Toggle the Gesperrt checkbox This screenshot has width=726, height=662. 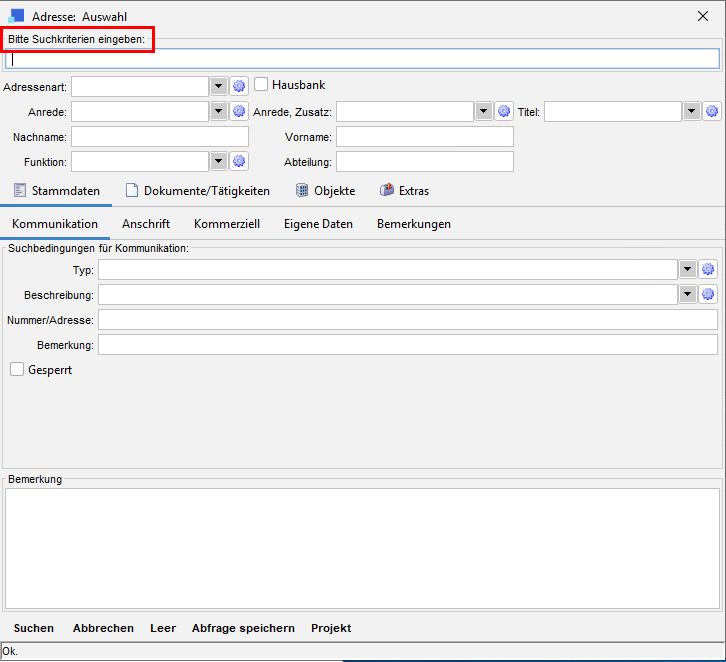[x=17, y=370]
